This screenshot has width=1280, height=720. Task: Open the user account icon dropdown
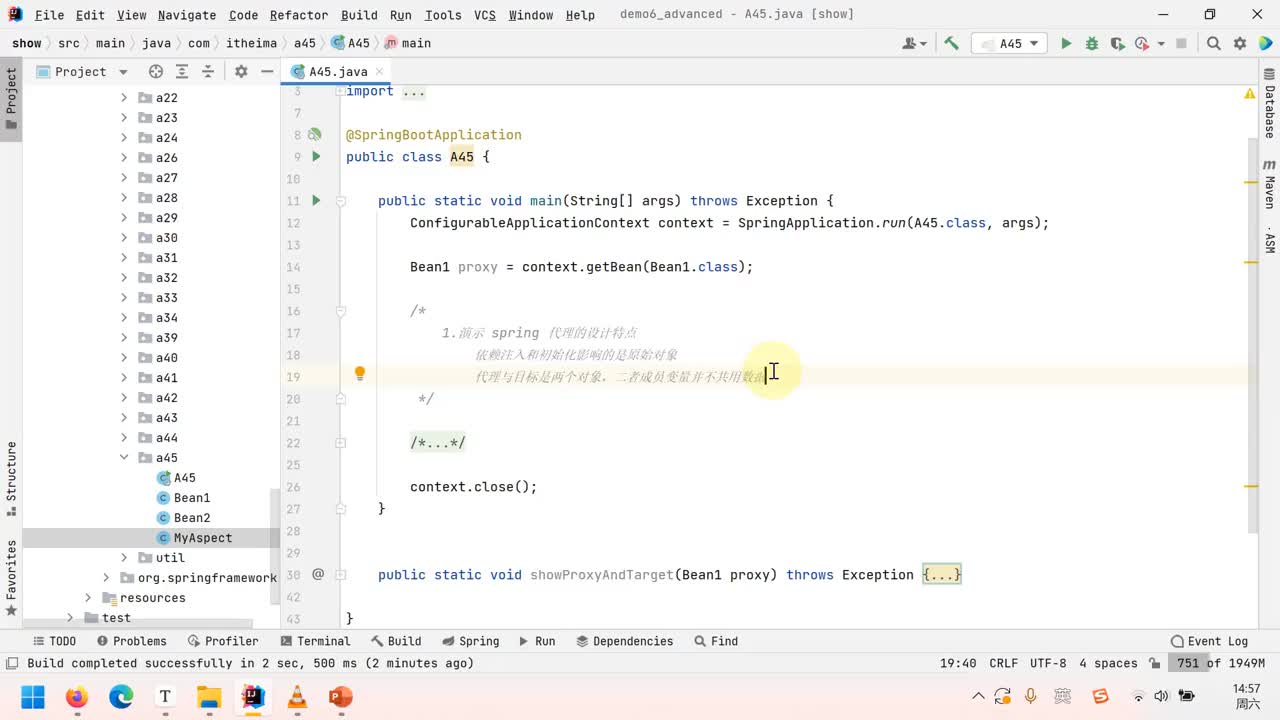point(914,43)
